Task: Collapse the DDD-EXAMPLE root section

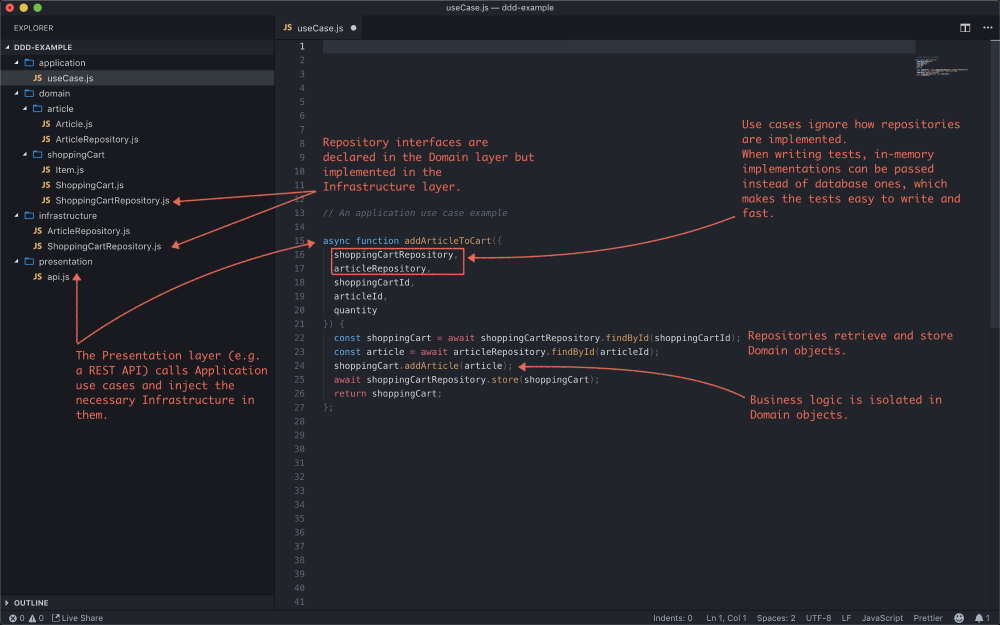Action: coord(8,47)
